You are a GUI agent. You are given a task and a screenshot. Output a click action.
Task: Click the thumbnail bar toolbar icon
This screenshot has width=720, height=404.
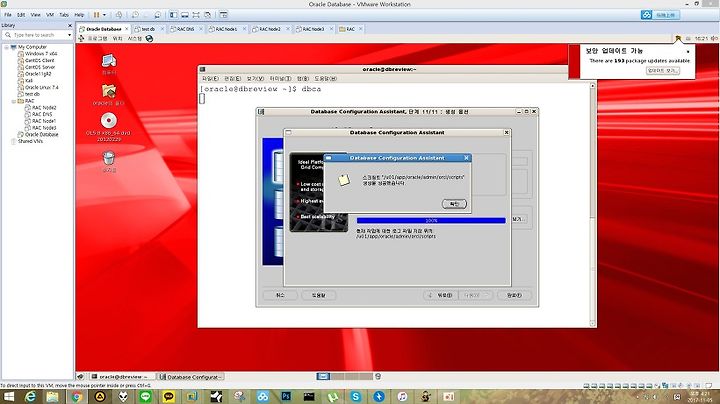185,15
